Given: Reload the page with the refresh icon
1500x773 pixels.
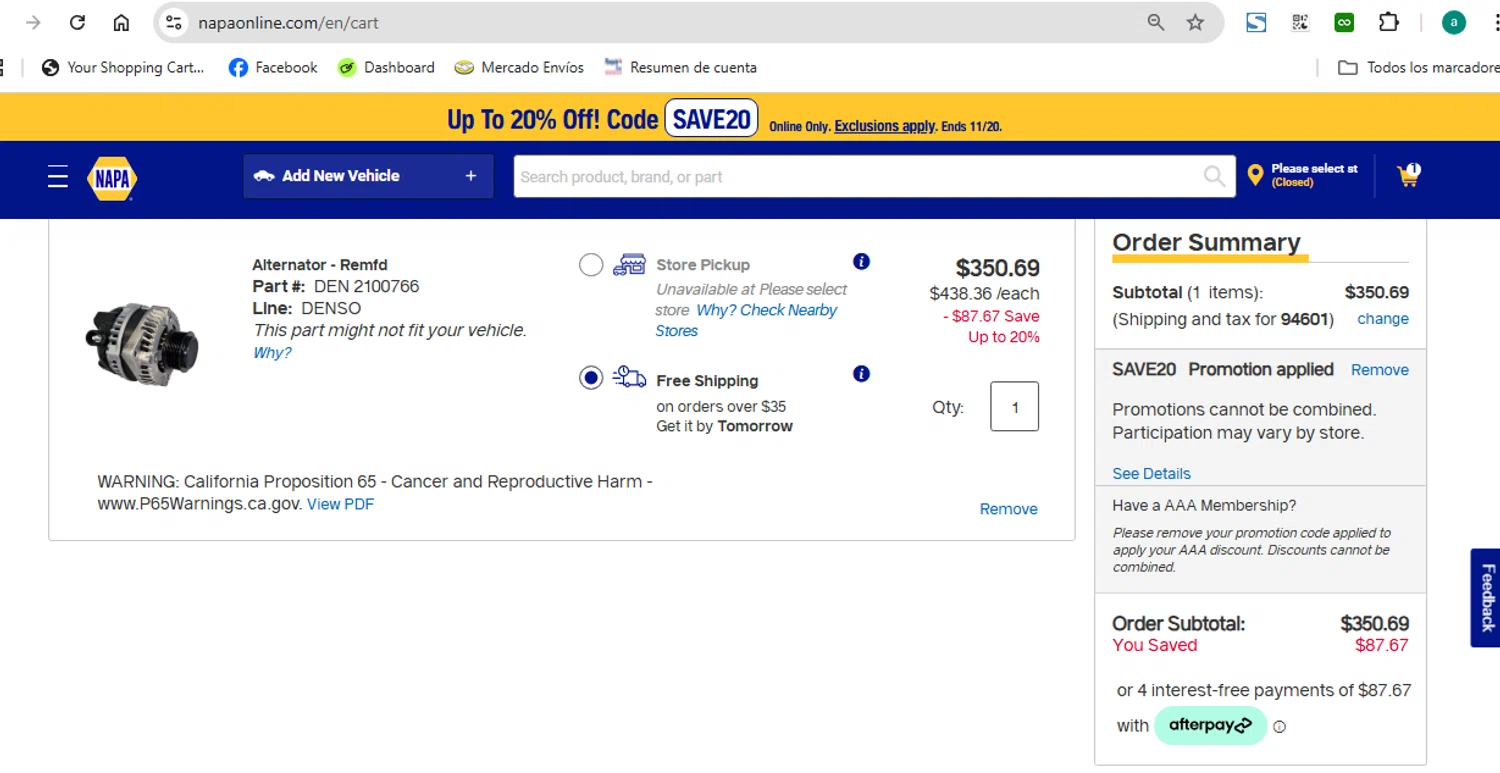Looking at the screenshot, I should (x=77, y=22).
